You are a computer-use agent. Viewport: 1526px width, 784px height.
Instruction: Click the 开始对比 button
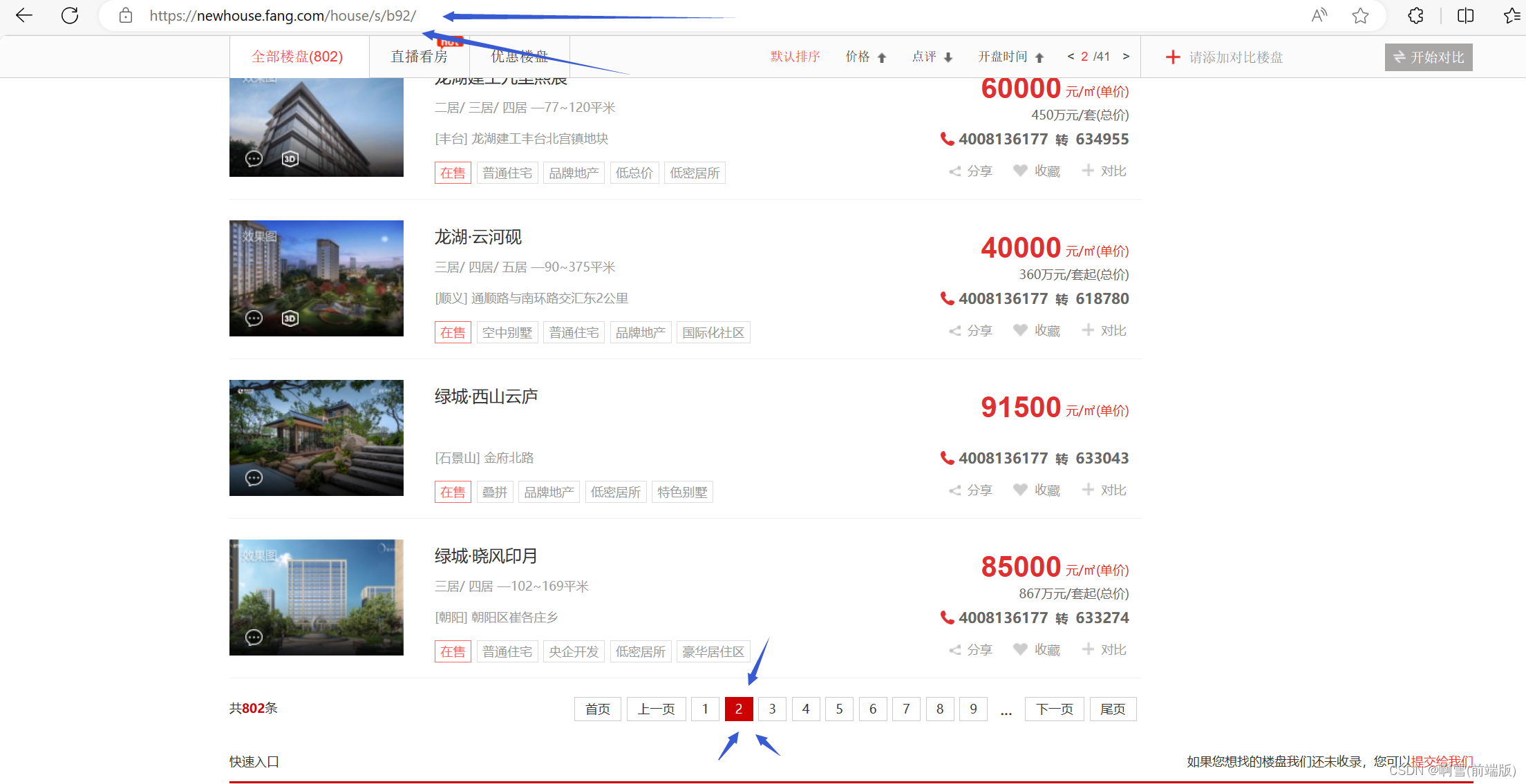[x=1428, y=57]
